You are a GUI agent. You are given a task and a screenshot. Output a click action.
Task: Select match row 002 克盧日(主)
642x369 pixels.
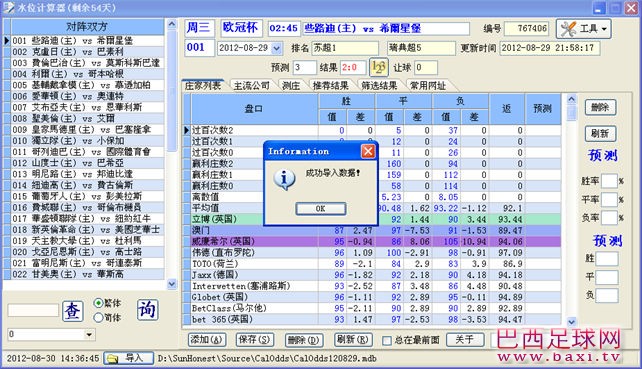88,52
